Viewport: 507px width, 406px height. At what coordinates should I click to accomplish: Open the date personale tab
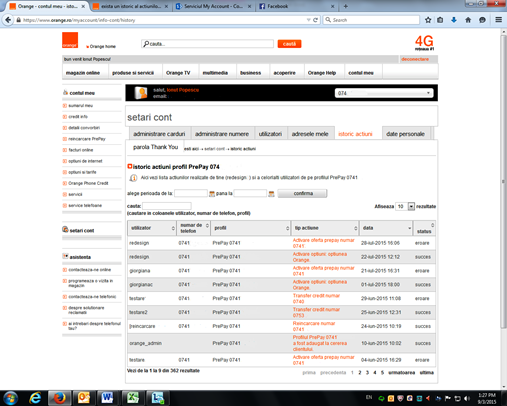point(405,134)
